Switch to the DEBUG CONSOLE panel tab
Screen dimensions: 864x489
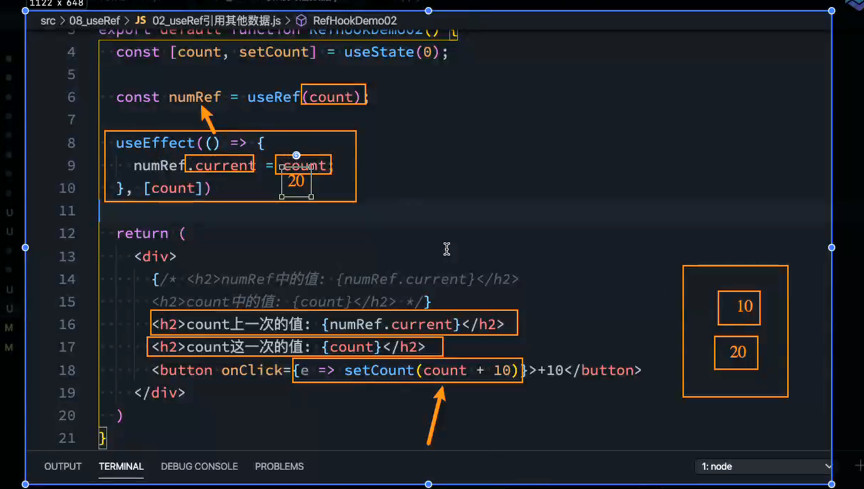(199, 466)
